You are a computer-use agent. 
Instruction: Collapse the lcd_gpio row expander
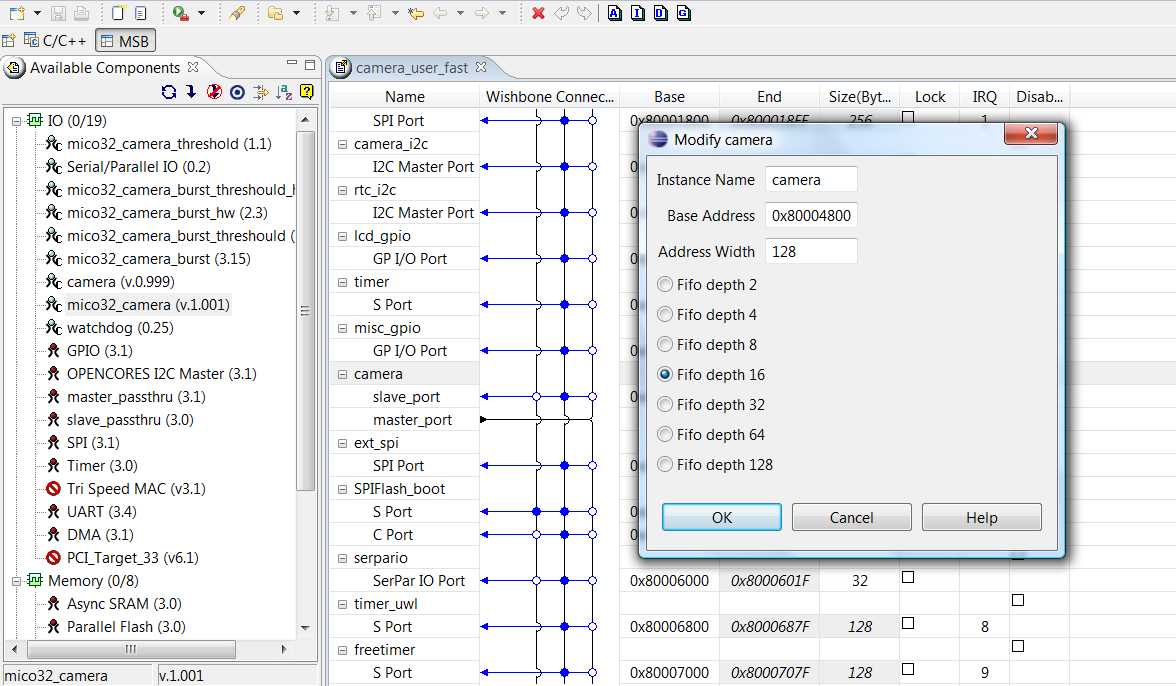[342, 236]
